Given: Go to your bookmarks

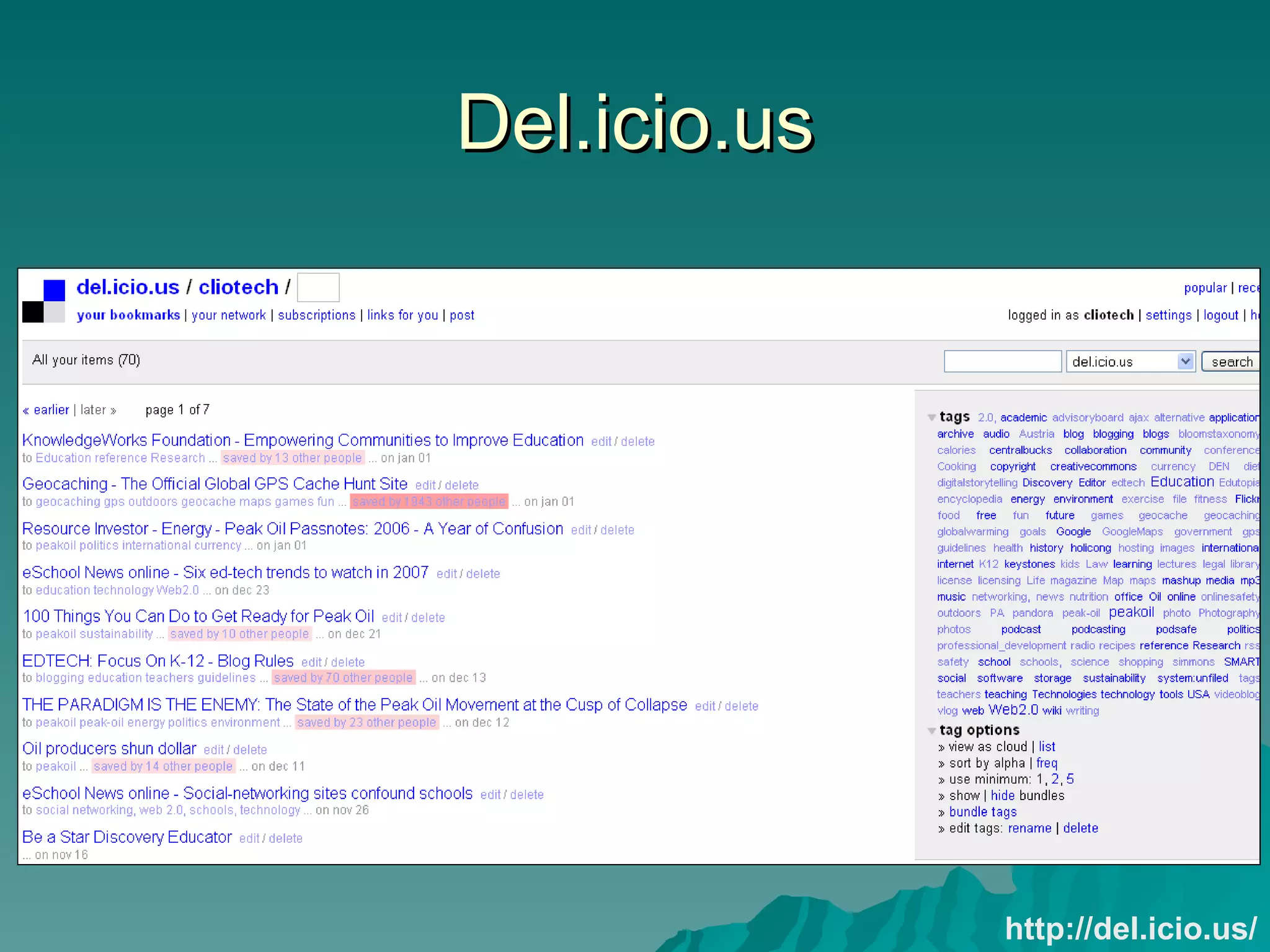Looking at the screenshot, I should coord(128,315).
